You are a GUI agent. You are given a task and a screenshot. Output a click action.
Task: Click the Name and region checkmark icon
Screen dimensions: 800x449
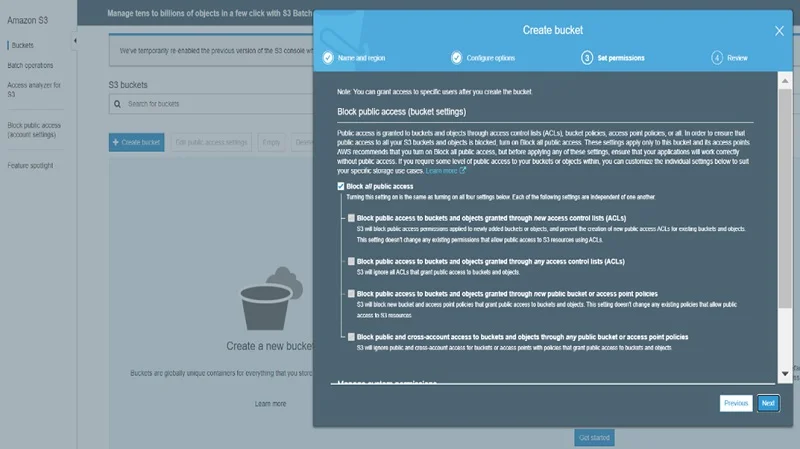click(x=328, y=58)
